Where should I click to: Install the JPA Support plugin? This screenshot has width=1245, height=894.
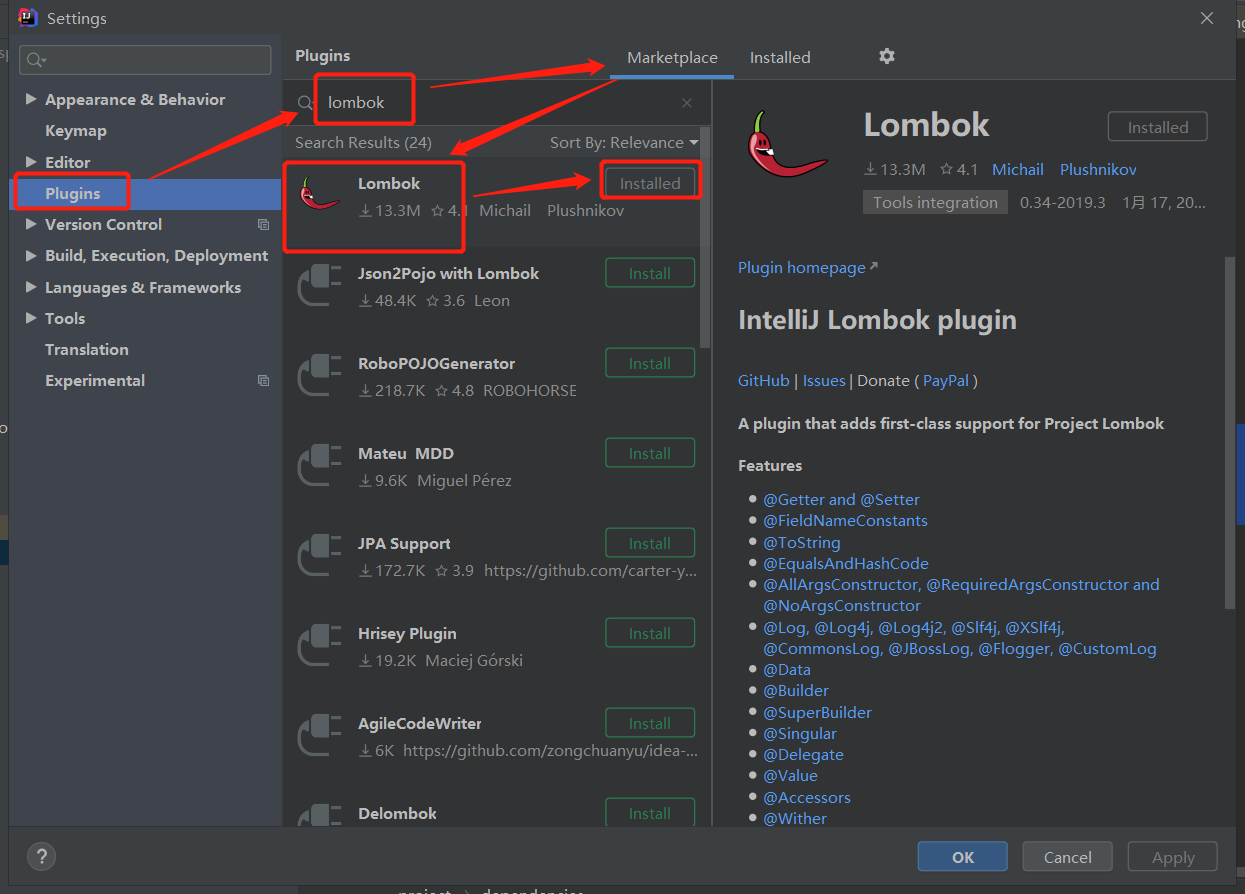point(650,543)
